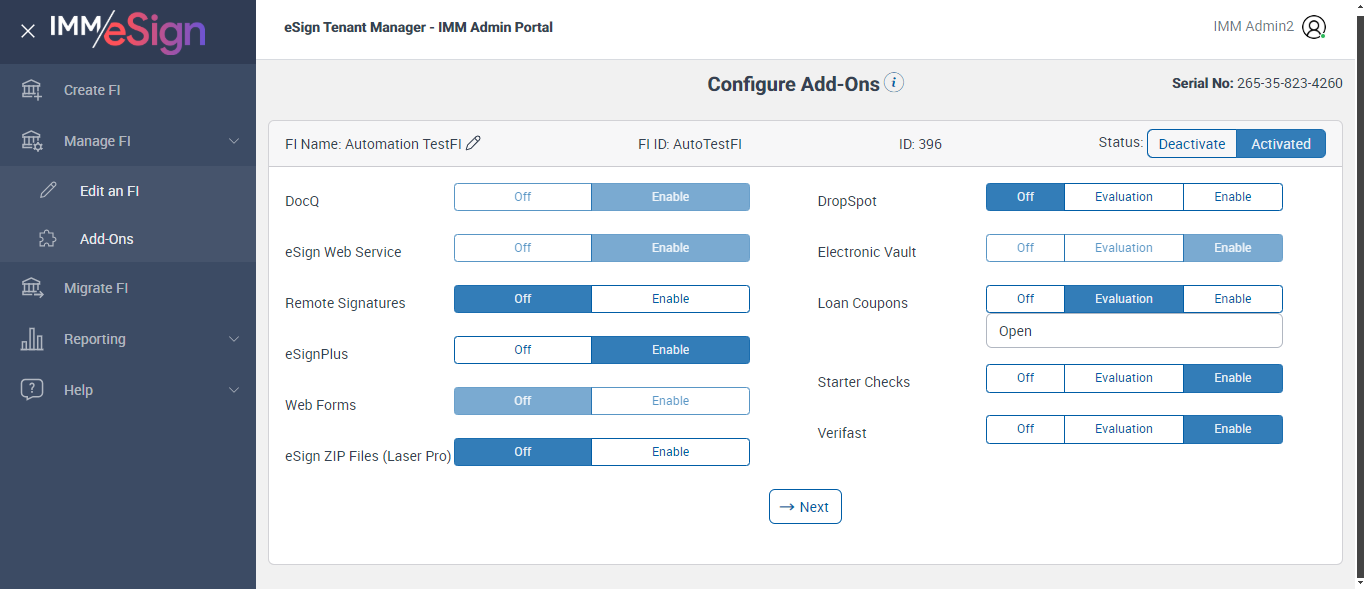
Task: Expand the Help menu chevron
Action: click(x=234, y=390)
